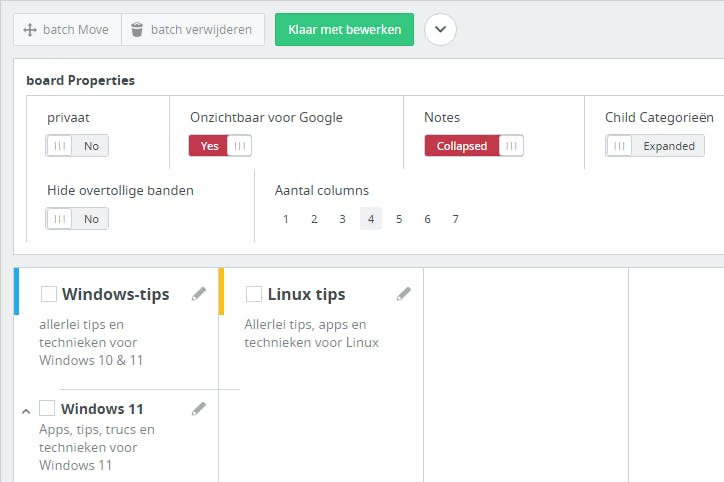Open the Linux tips category title

click(x=306, y=294)
